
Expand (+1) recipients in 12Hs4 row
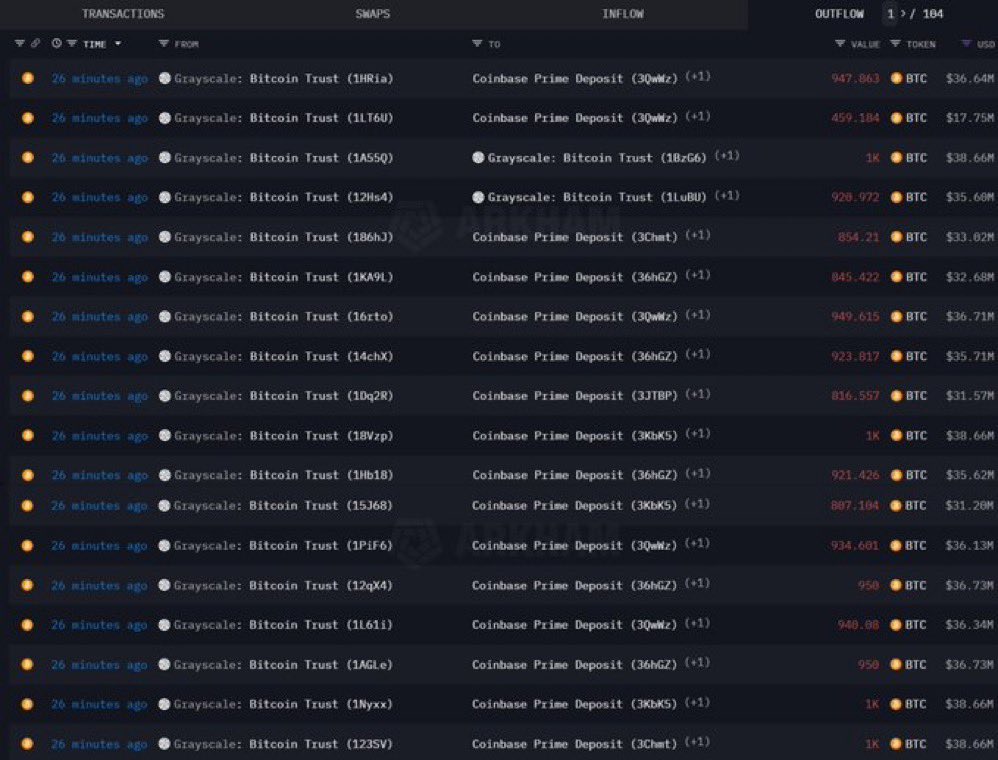click(x=727, y=195)
